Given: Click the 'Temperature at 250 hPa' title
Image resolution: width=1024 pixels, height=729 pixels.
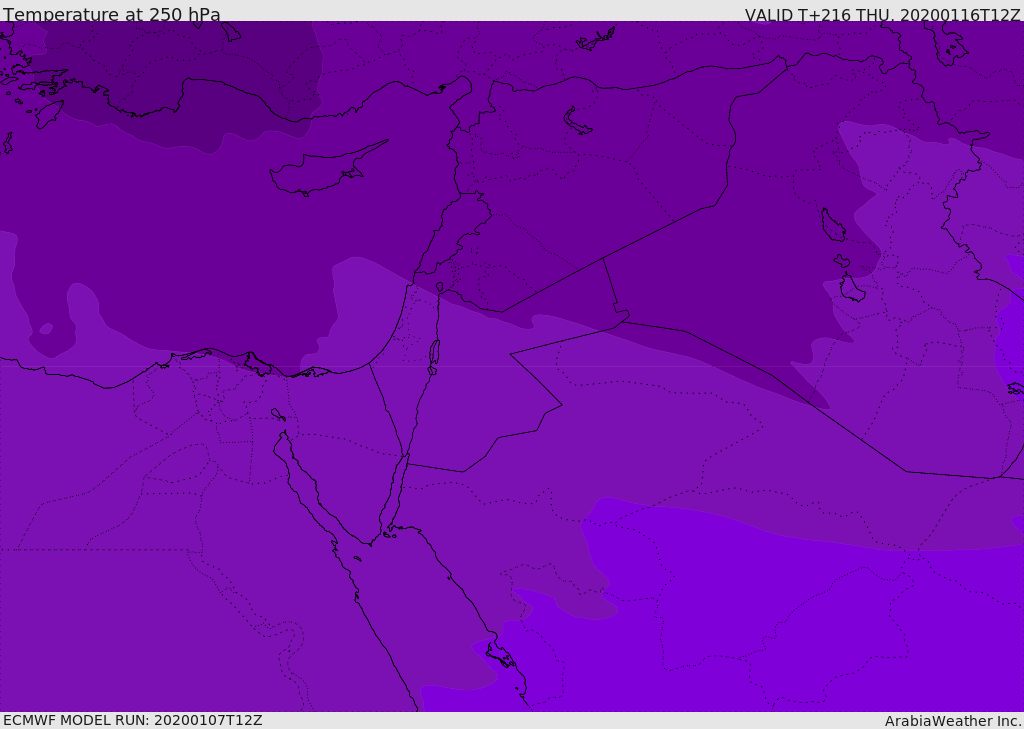Looking at the screenshot, I should pos(112,14).
